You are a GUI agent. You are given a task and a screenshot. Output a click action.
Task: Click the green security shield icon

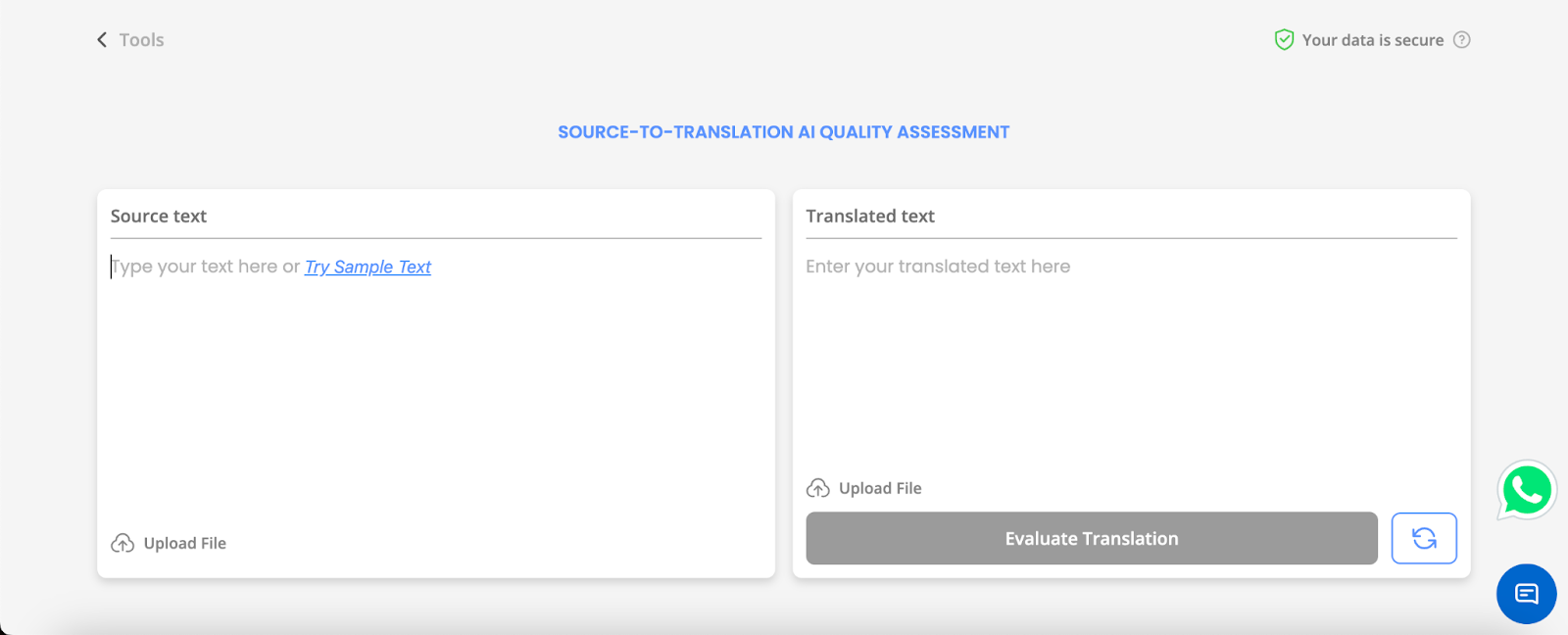pos(1284,40)
